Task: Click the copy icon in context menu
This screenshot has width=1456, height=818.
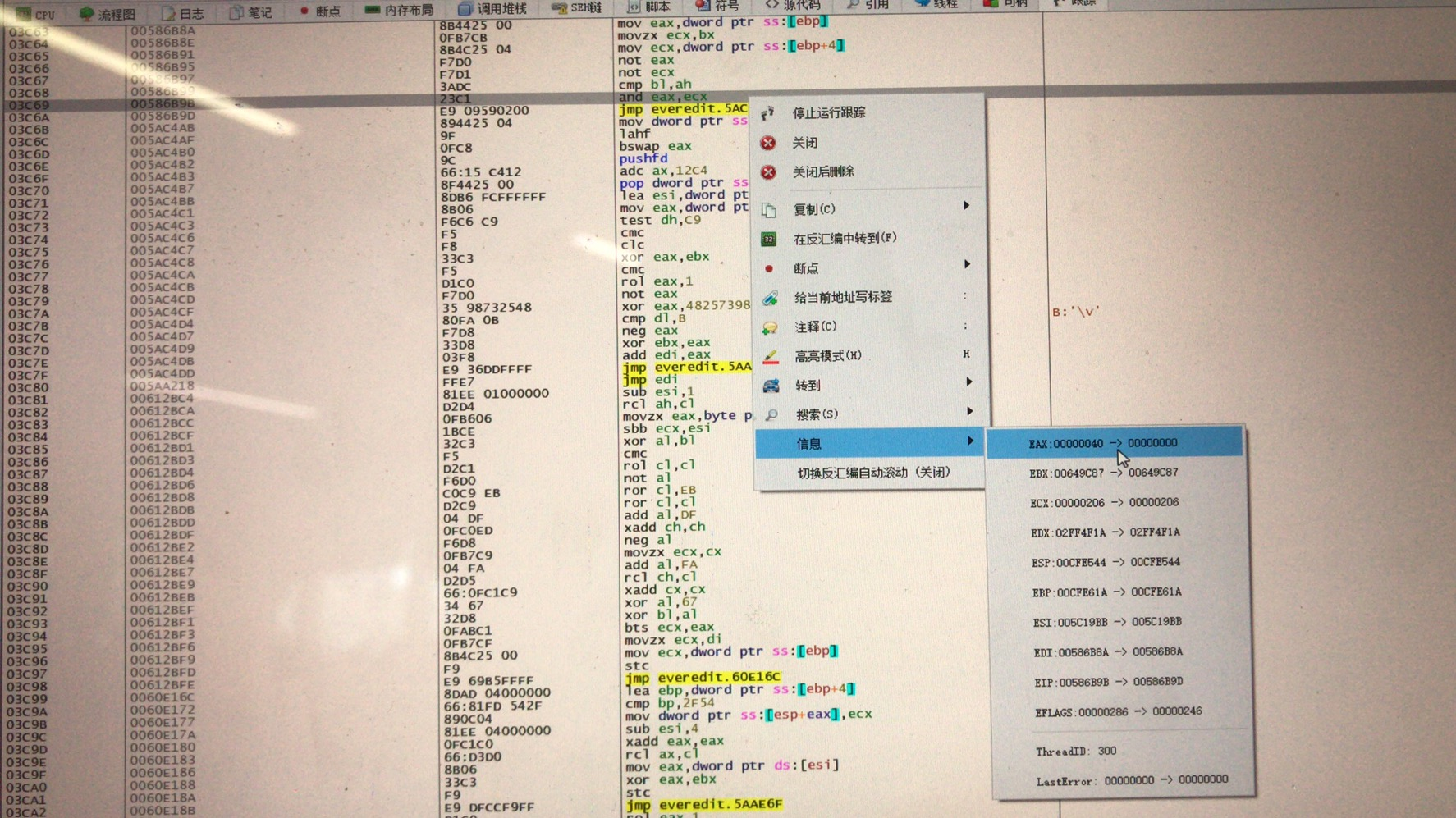Action: point(769,210)
